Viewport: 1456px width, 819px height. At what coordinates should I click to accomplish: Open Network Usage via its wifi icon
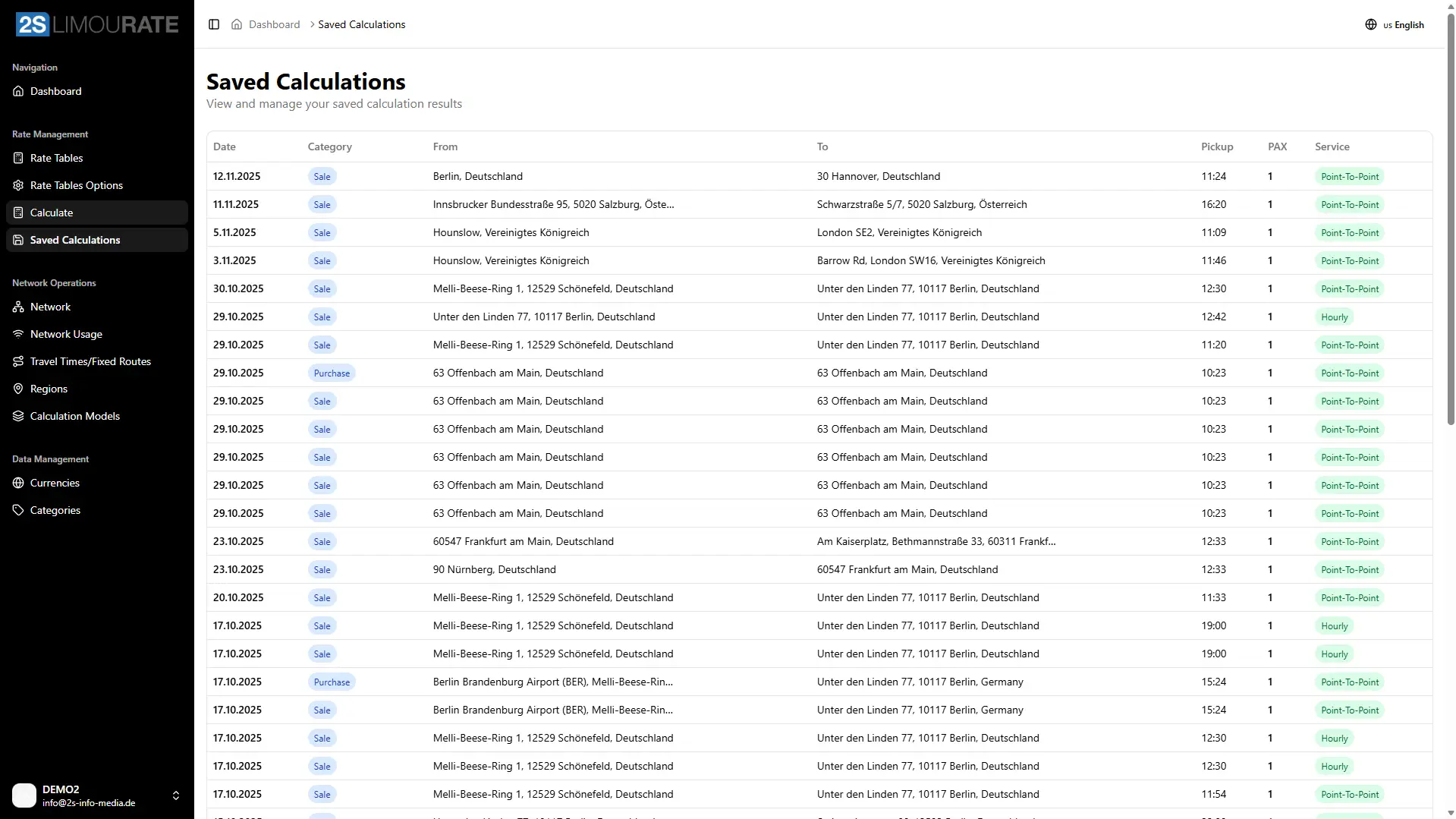pos(17,334)
